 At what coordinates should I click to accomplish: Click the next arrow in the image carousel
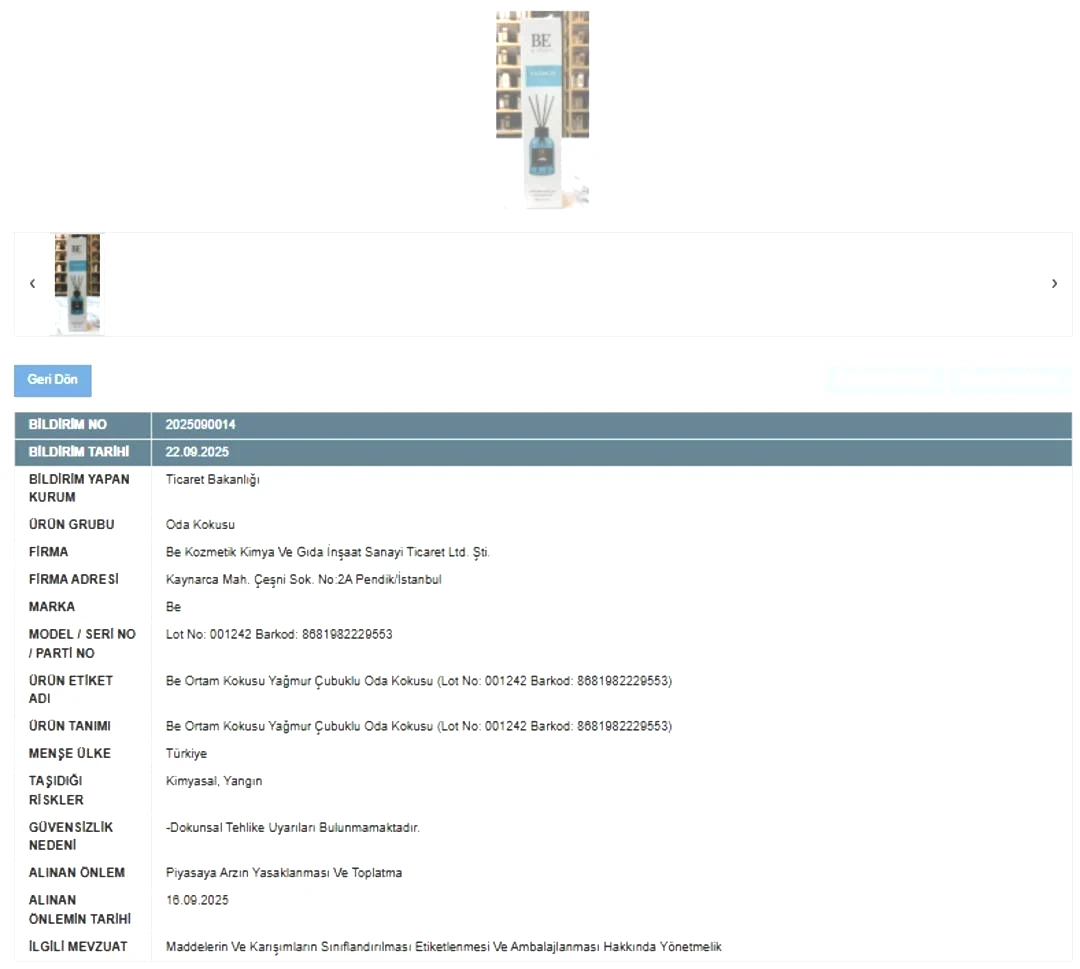[1055, 284]
